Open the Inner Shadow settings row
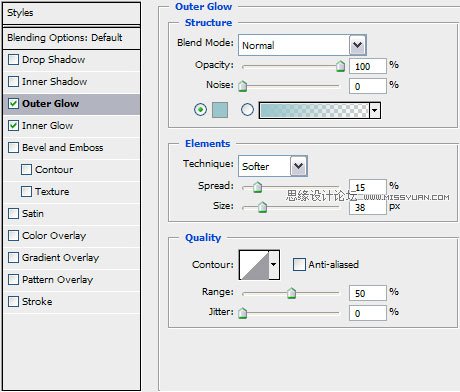Image resolution: width=460 pixels, height=392 pixels. pyautogui.click(x=71, y=82)
